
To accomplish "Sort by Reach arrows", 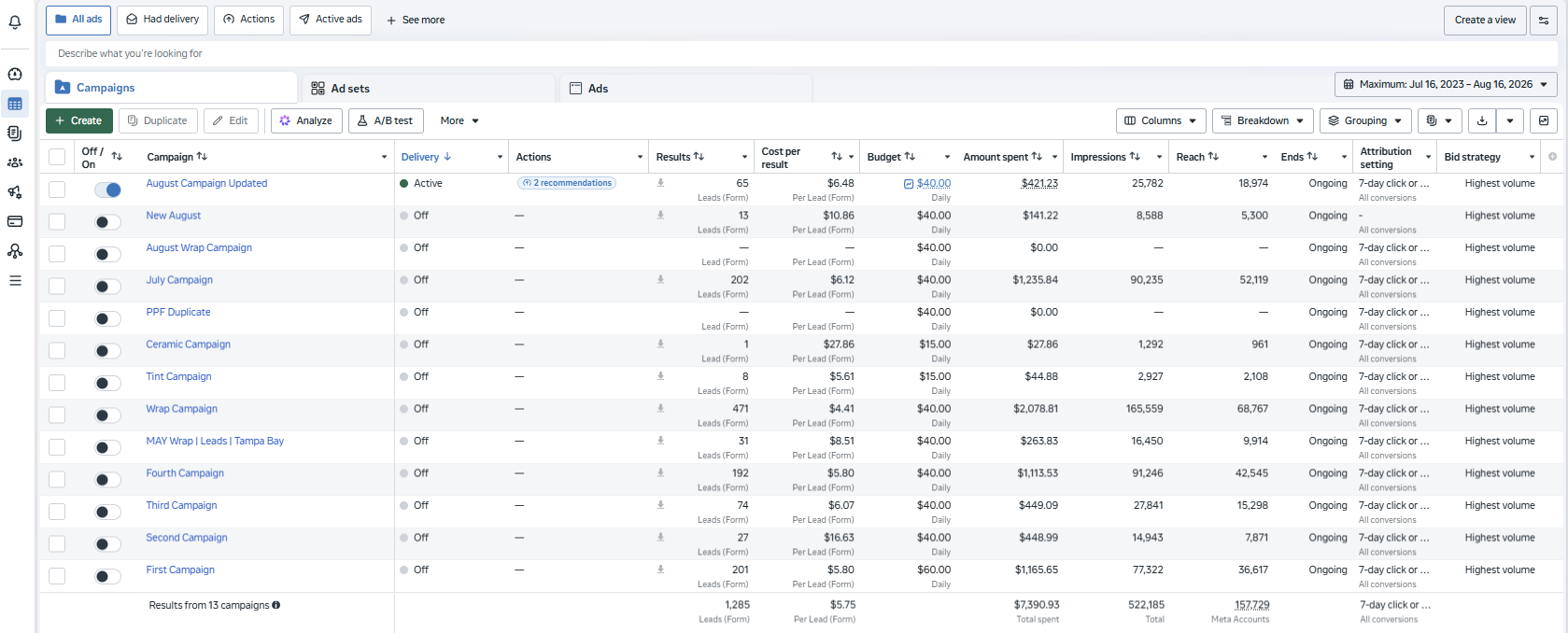I will tap(1213, 157).
